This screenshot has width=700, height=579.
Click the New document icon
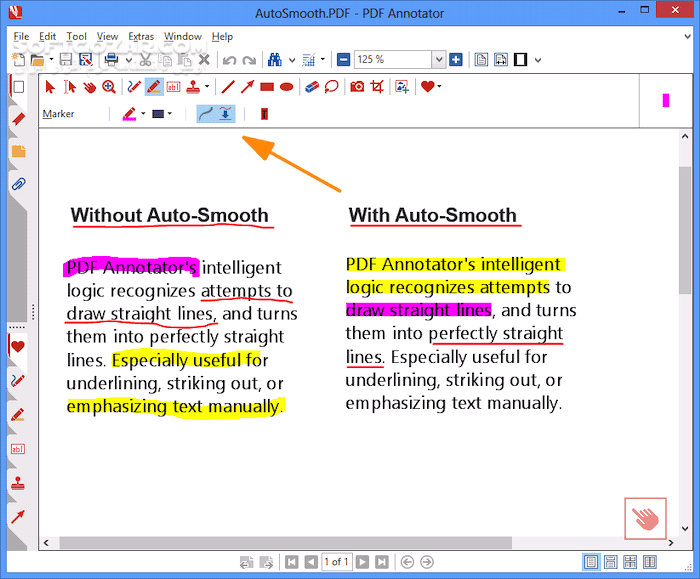(18, 59)
